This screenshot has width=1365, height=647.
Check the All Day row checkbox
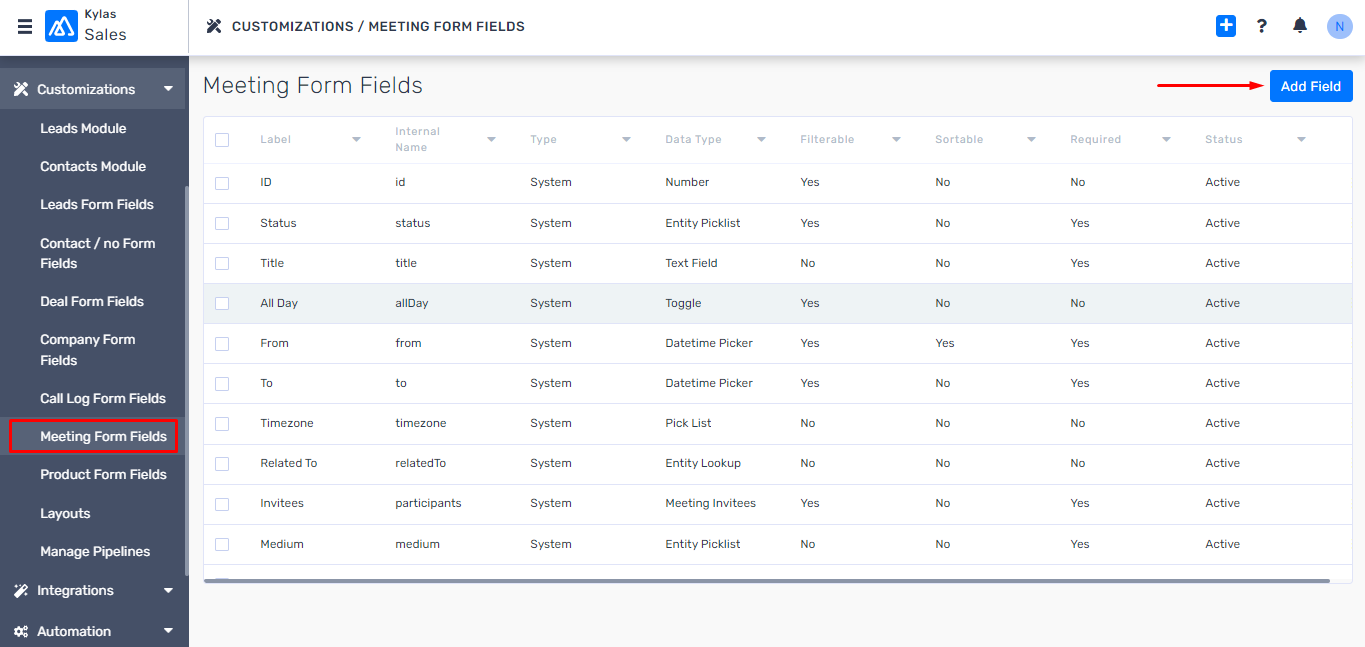222,303
